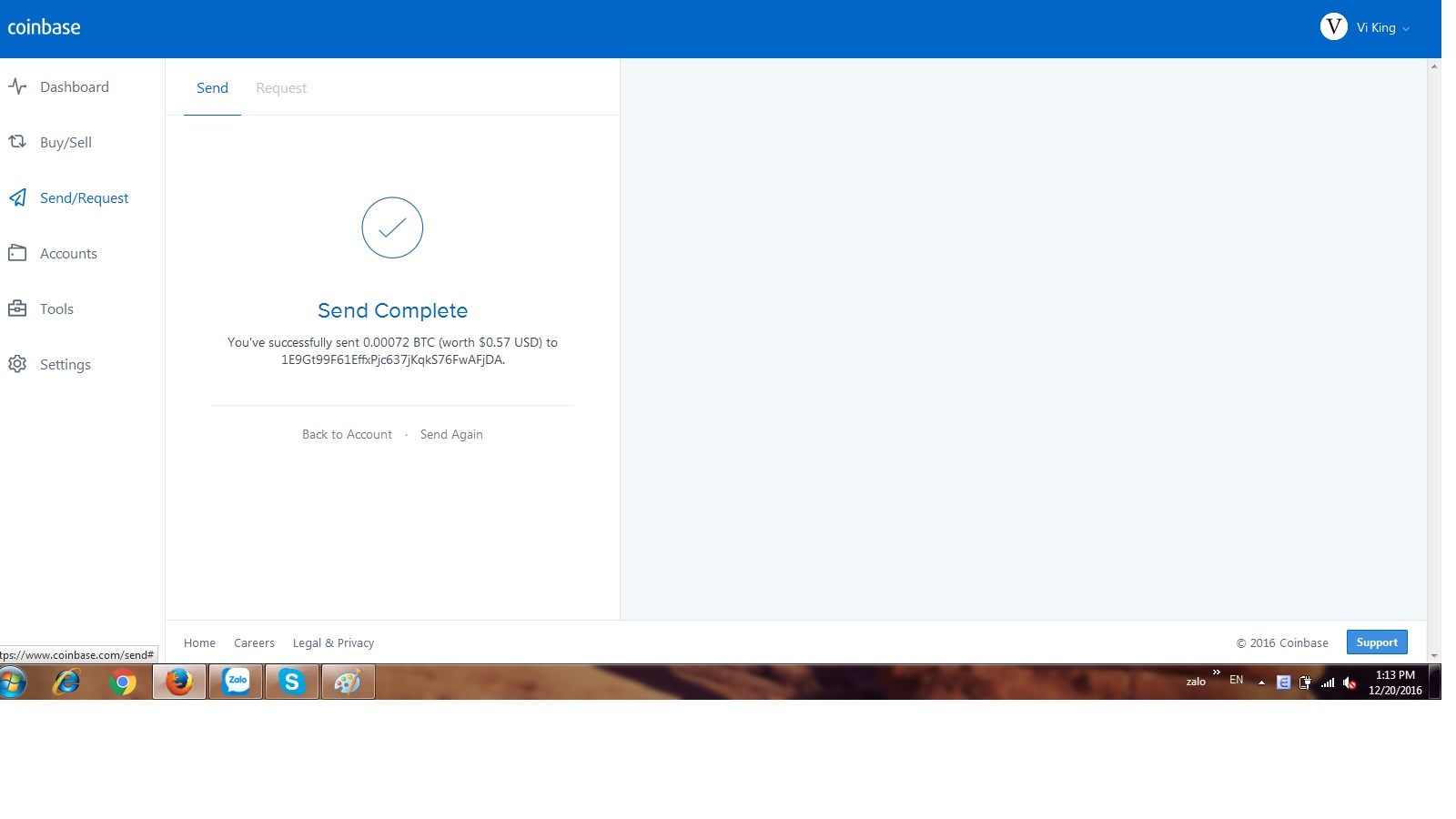Screen dimensions: 1456x819
Task: Click the Show Desktop strip beside the clock
Action: click(x=1435, y=682)
